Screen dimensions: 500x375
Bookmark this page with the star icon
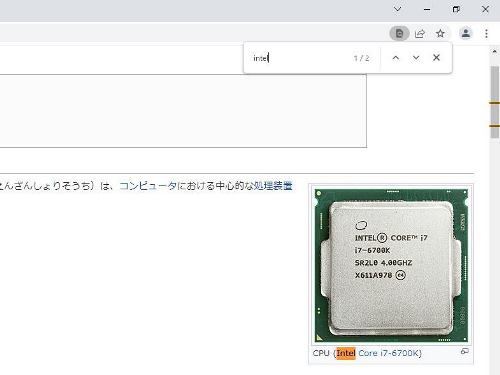click(440, 33)
